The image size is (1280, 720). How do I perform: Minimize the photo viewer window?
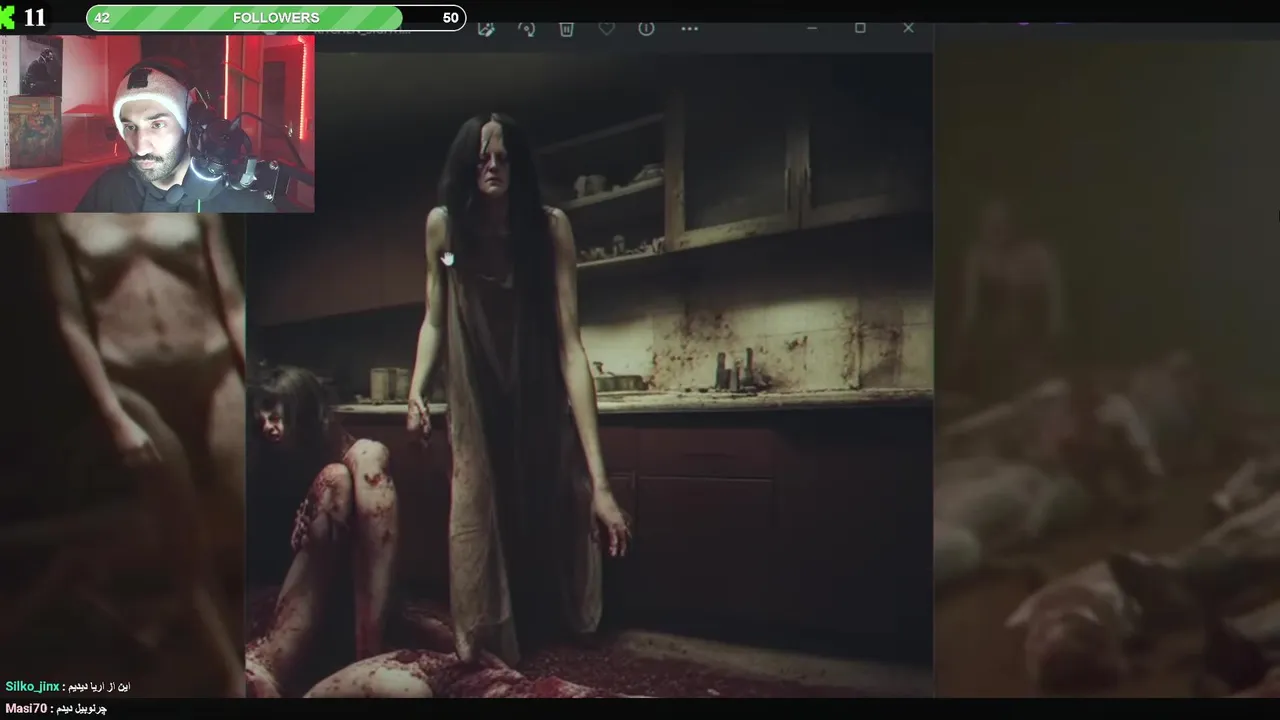pyautogui.click(x=812, y=28)
